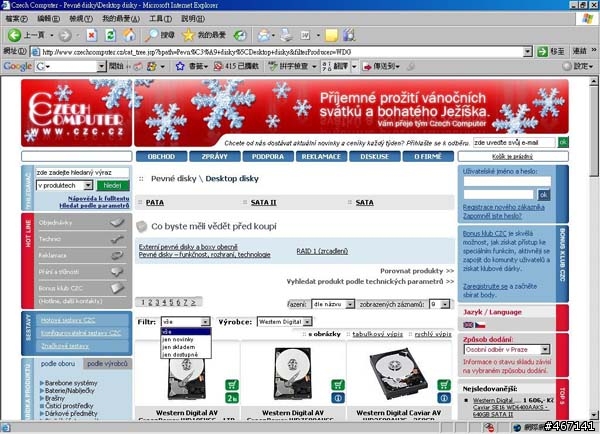Screen dimensions: 600x434
Task: Switch language to English flag
Action: tap(468, 325)
